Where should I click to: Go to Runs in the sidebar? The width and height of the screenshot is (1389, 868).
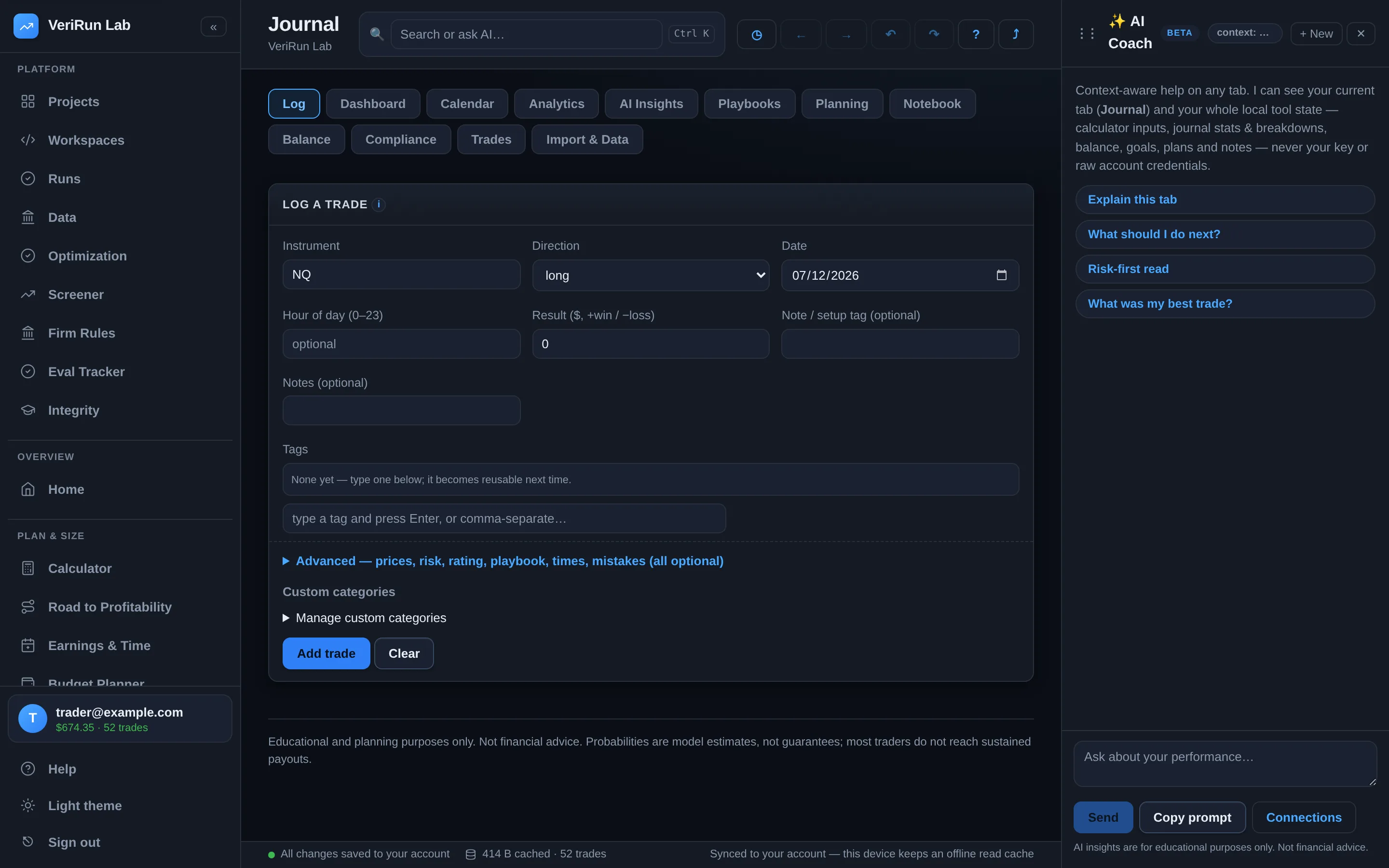[x=120, y=178]
